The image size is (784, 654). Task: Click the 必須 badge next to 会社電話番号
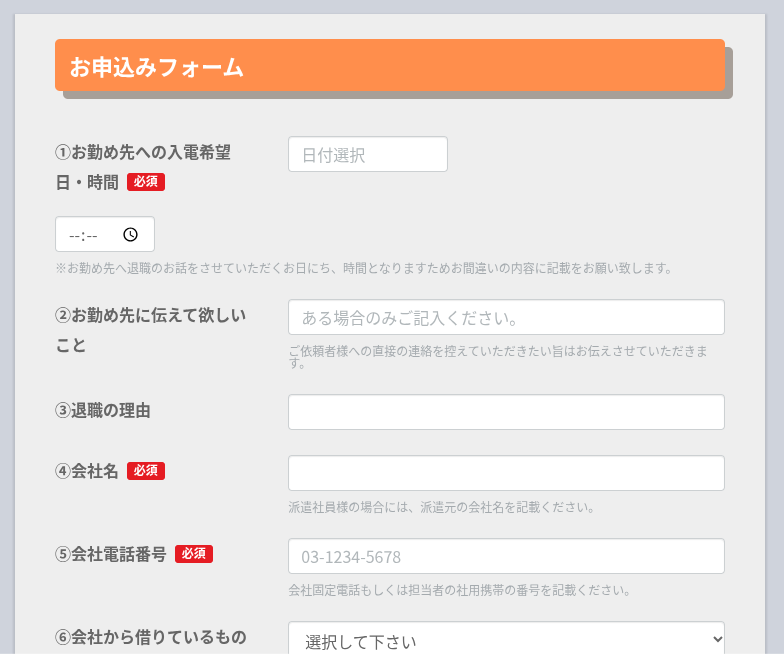pos(194,553)
